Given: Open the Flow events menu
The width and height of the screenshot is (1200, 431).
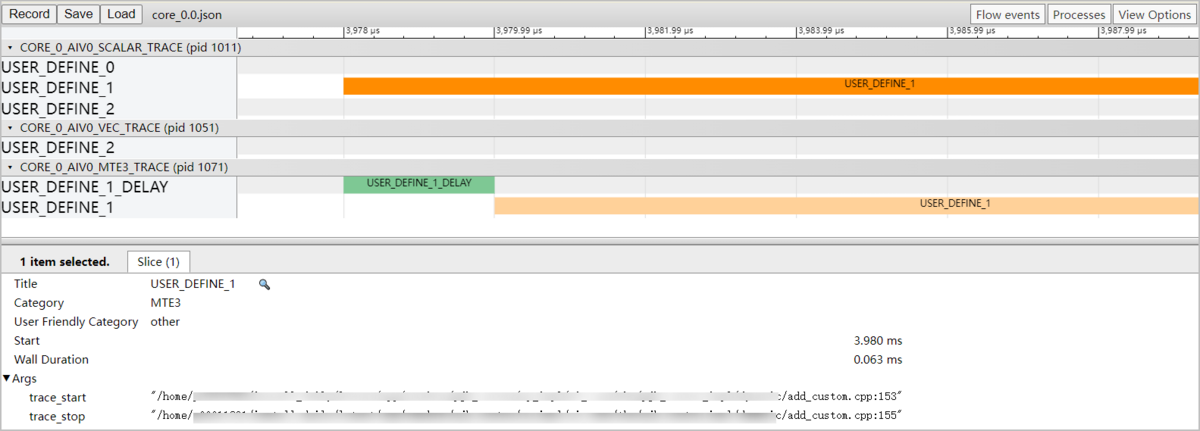Looking at the screenshot, I should coord(1007,14).
